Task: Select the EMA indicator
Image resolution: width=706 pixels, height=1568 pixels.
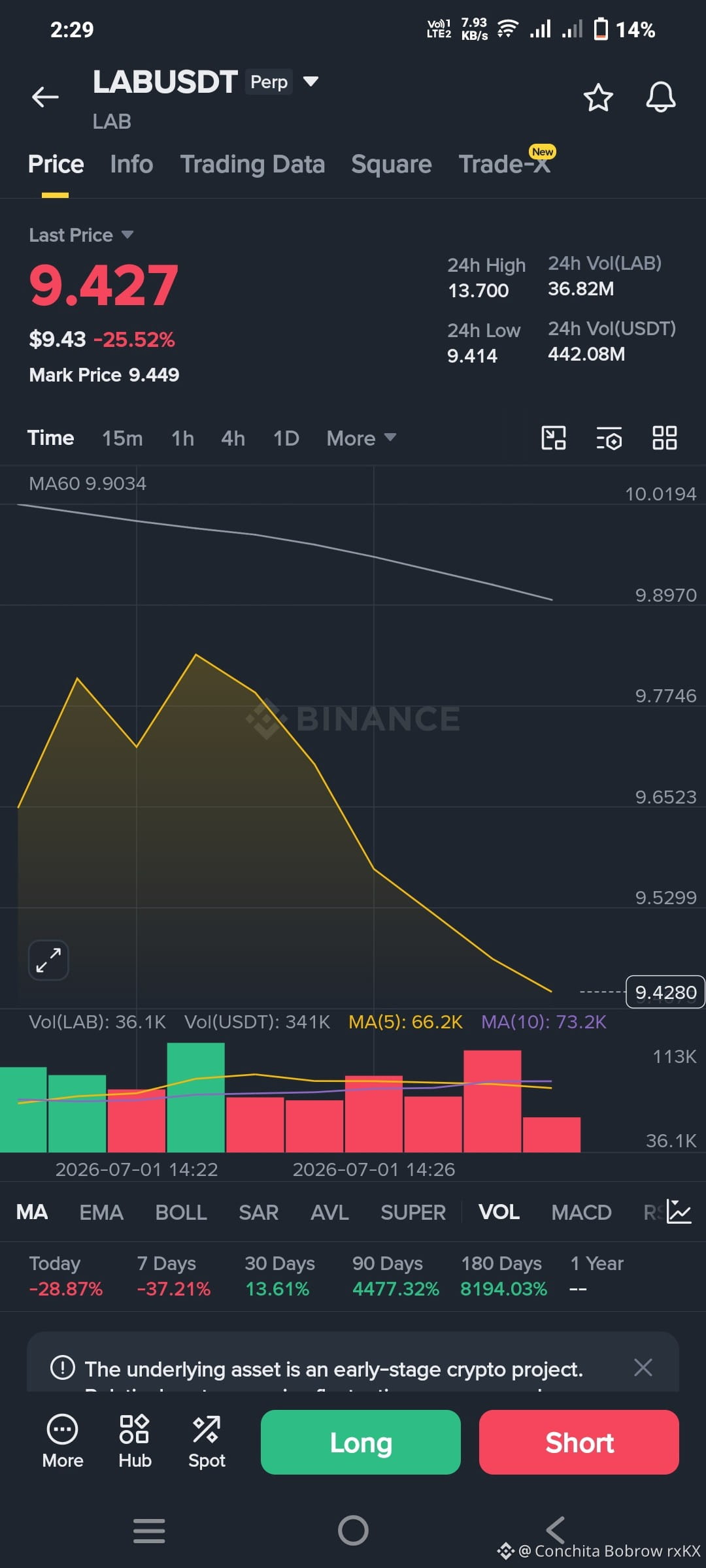Action: (x=101, y=1213)
